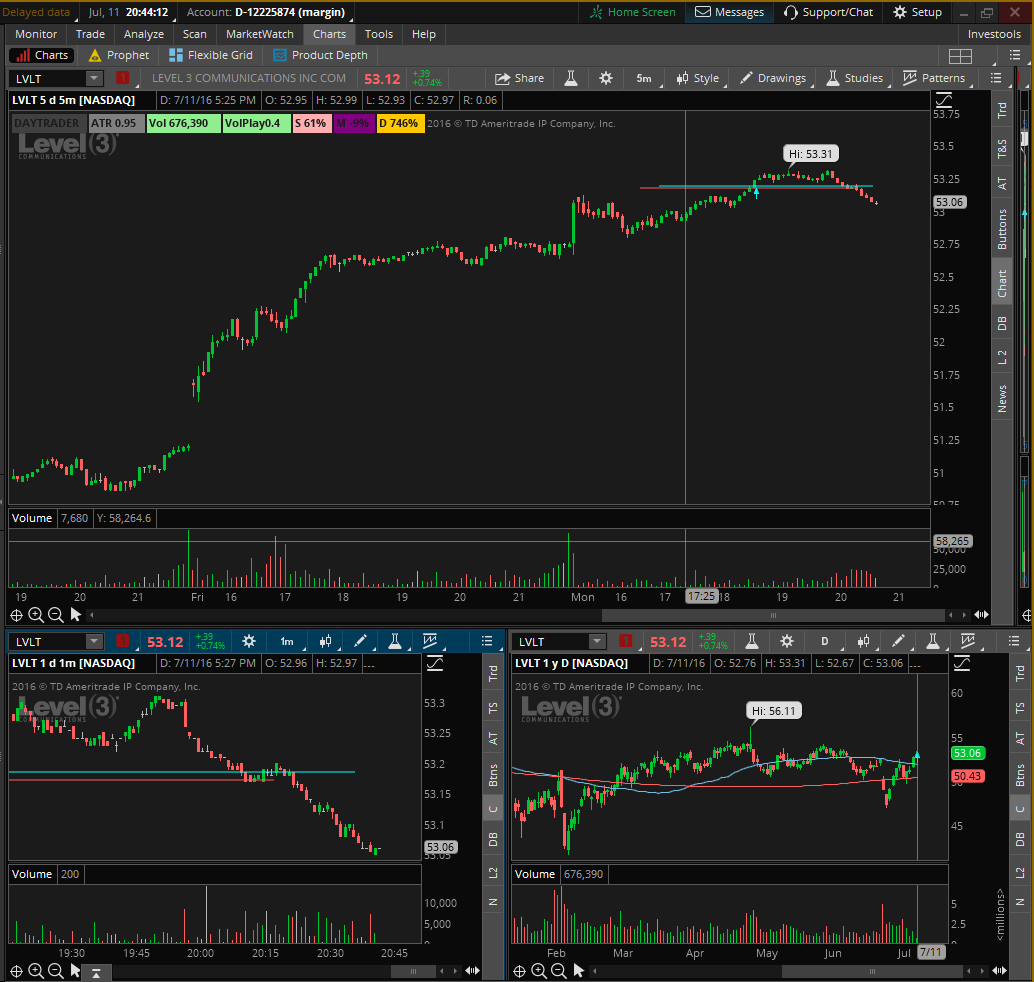Zoom in on the 1m chart
The height and width of the screenshot is (982, 1034).
(36, 971)
